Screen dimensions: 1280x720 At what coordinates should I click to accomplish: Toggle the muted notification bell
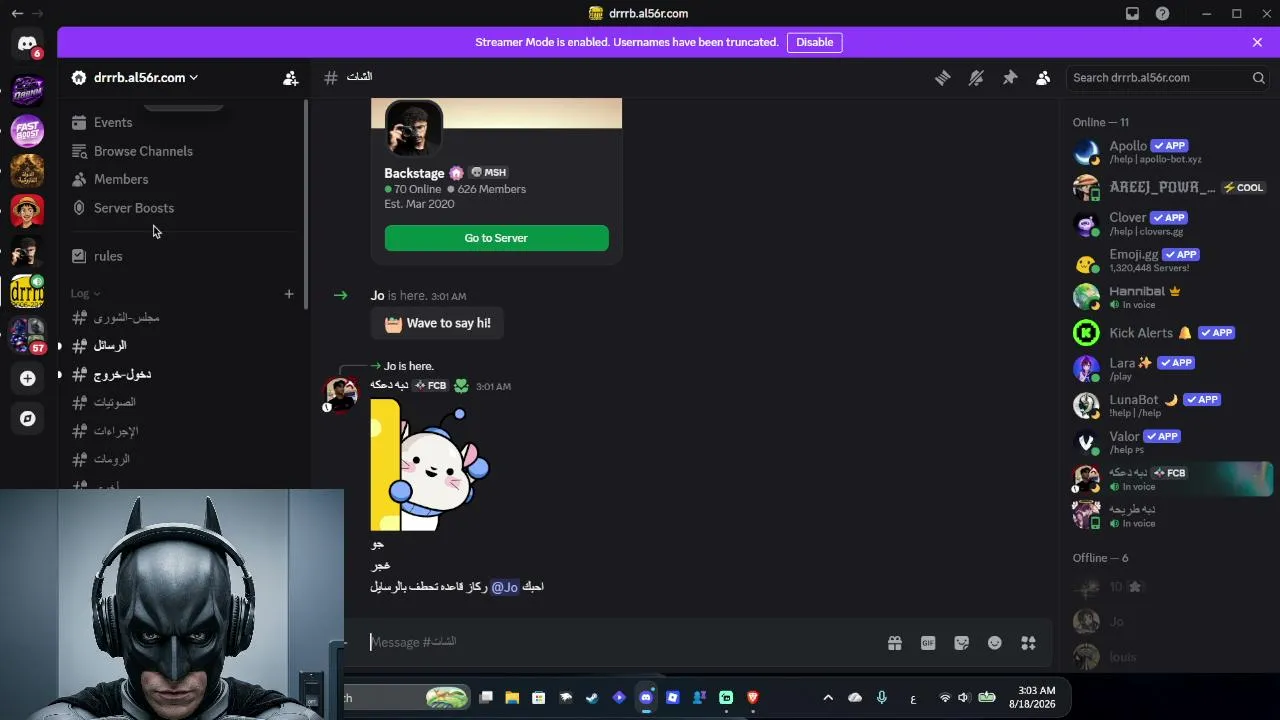coord(976,78)
